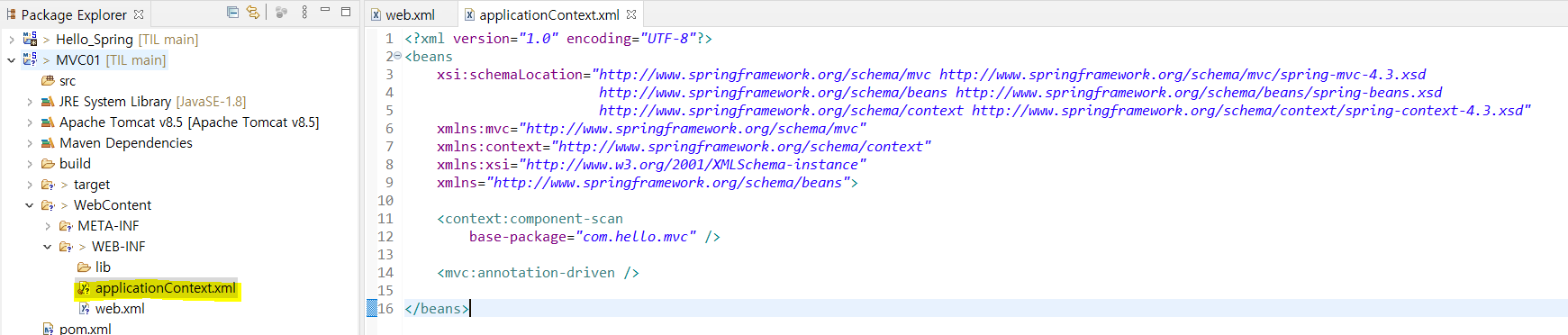
Task: Collapse the MVC01 project
Action: pyautogui.click(x=11, y=60)
